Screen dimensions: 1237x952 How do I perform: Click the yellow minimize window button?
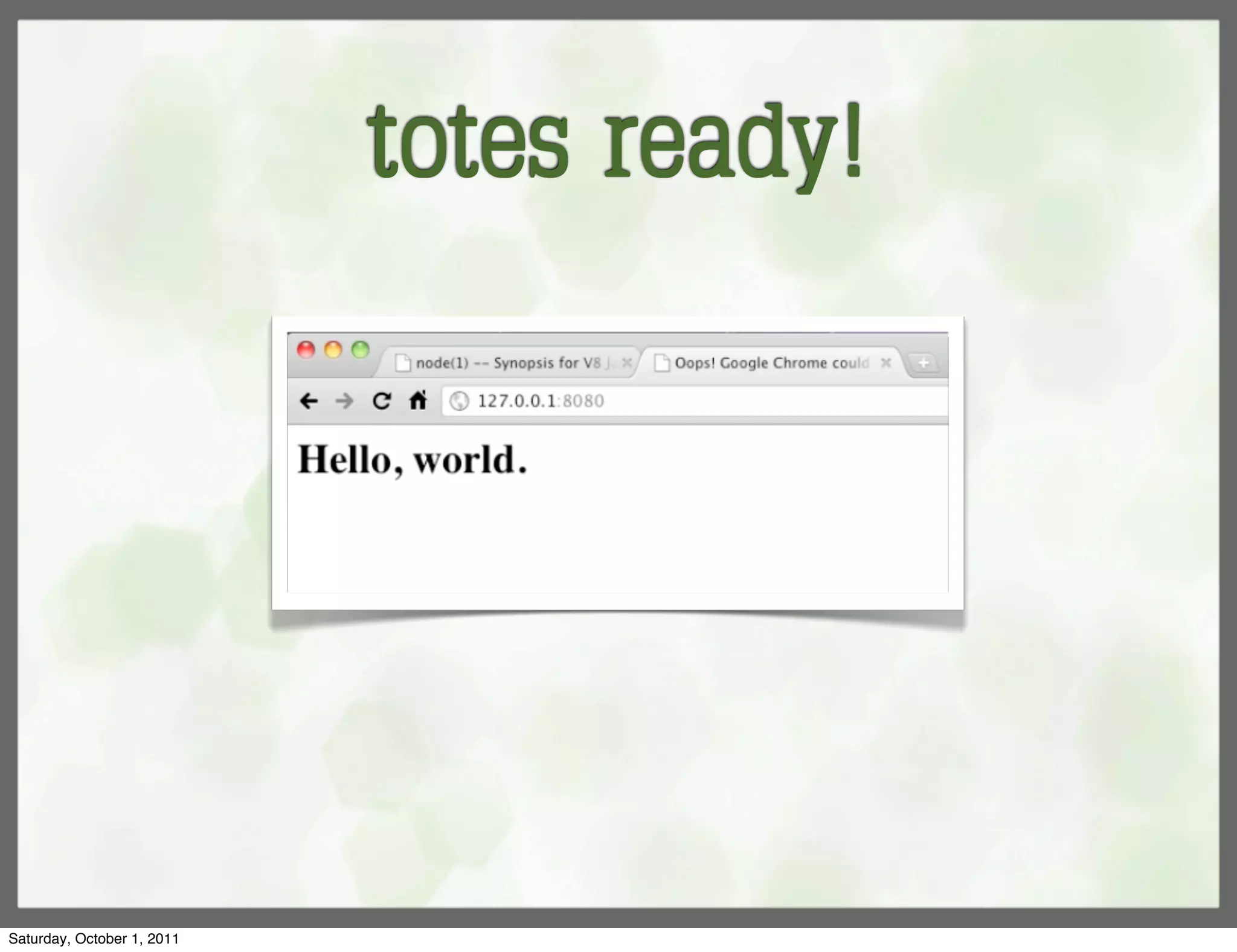click(x=333, y=350)
